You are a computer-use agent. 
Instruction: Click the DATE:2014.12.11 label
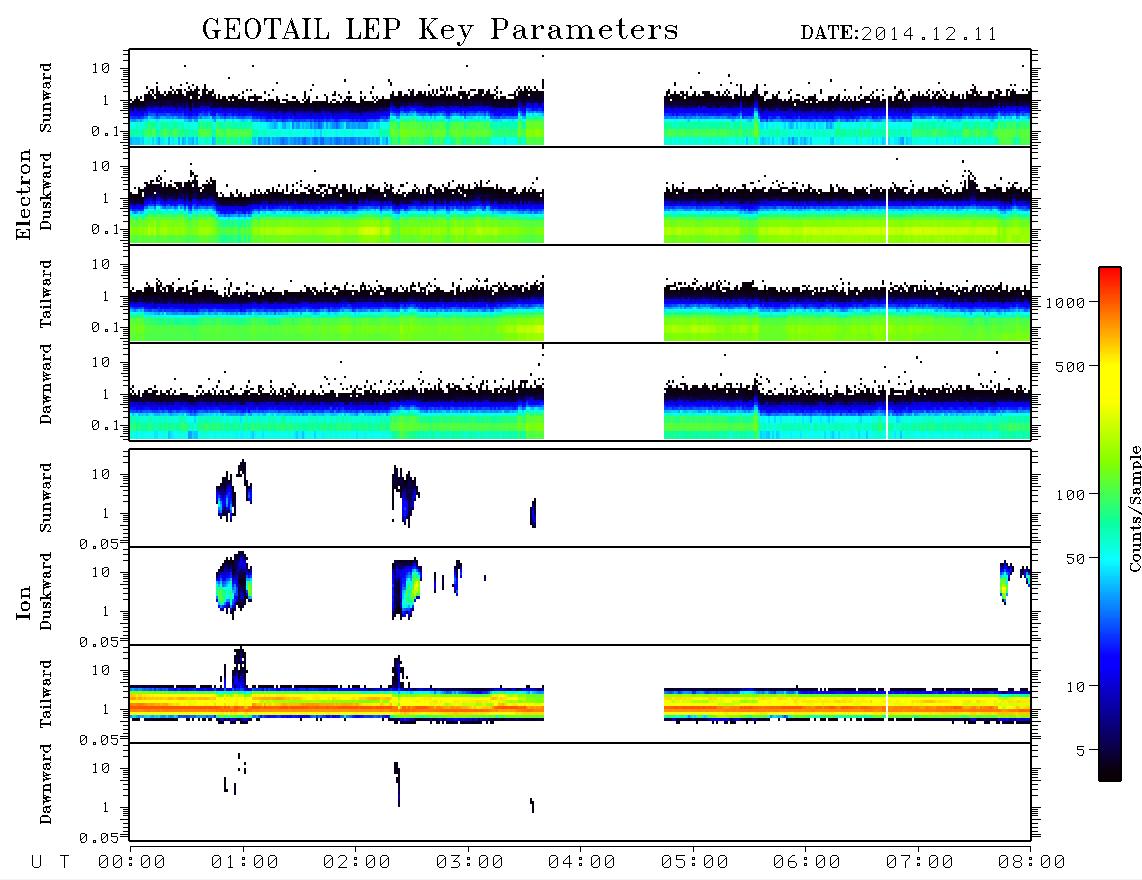click(899, 34)
